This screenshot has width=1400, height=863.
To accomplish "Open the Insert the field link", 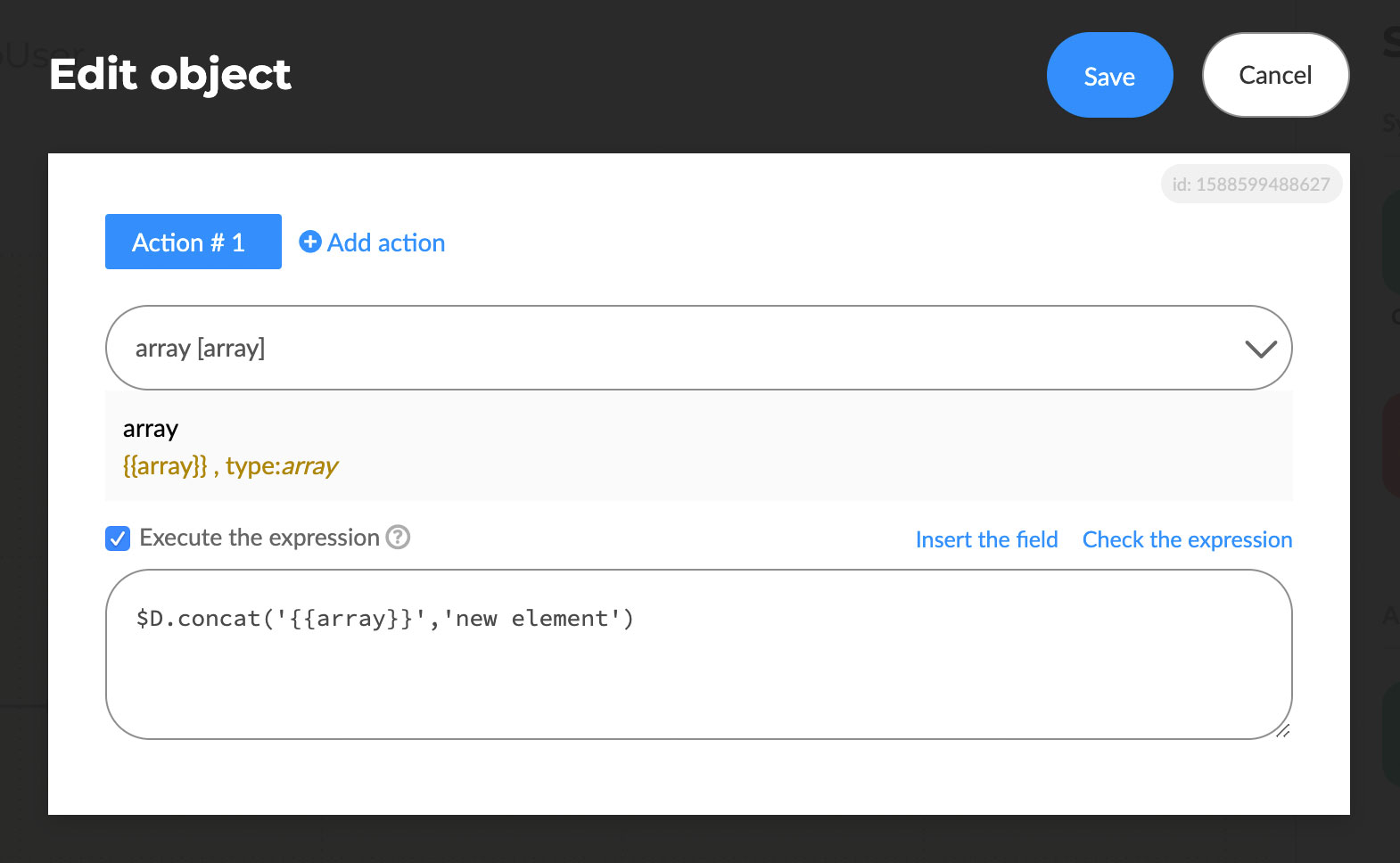I will pyautogui.click(x=986, y=539).
